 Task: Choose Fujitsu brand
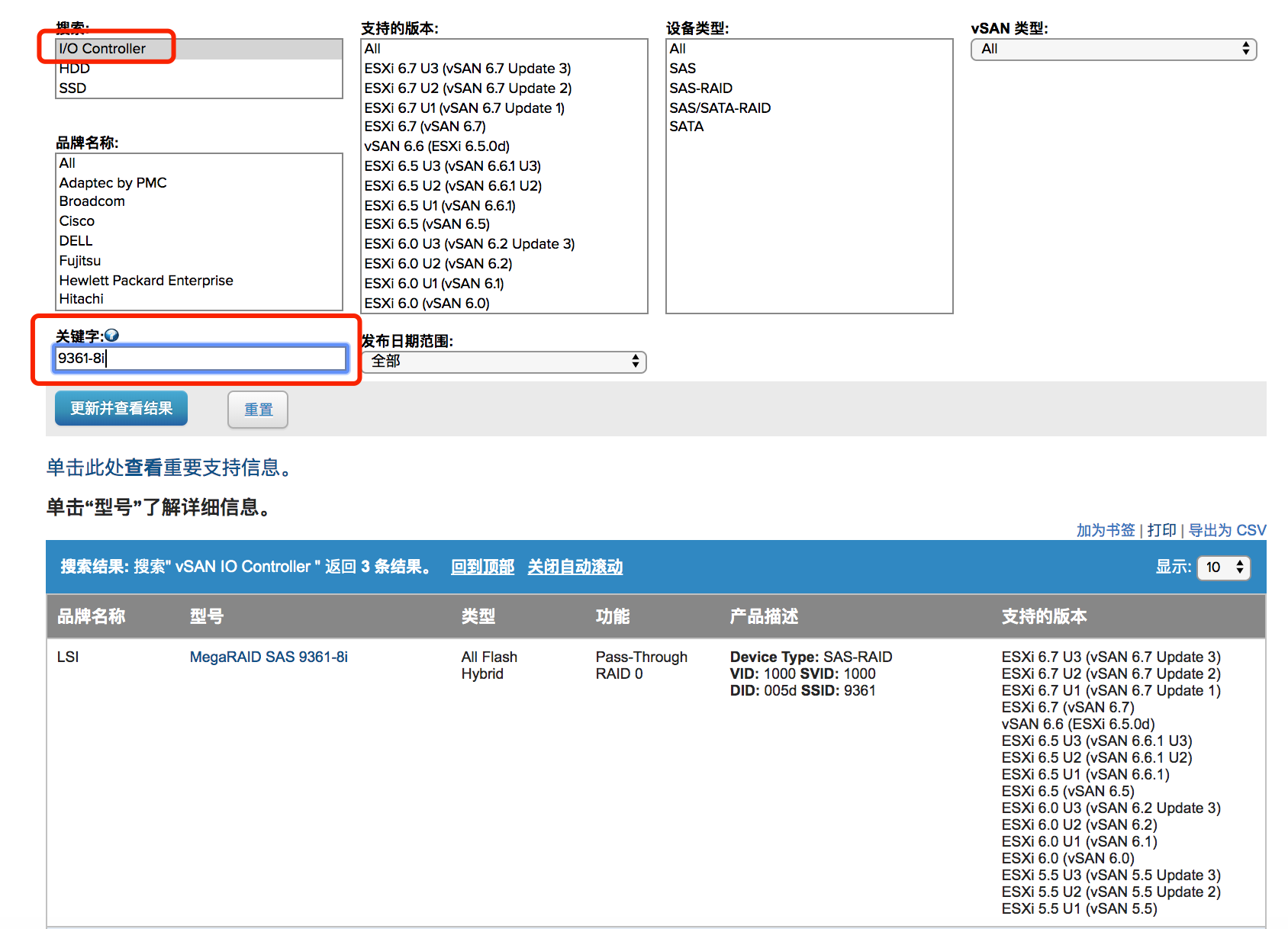point(199,261)
